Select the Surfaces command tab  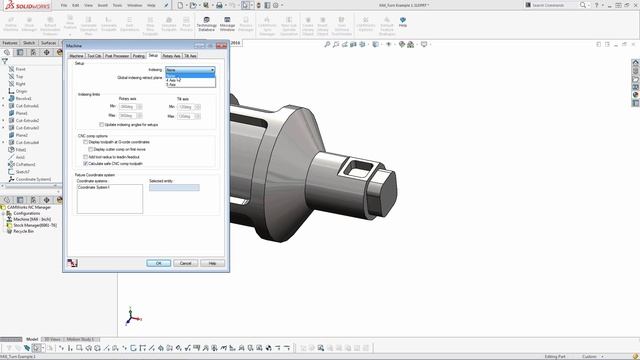(x=48, y=43)
